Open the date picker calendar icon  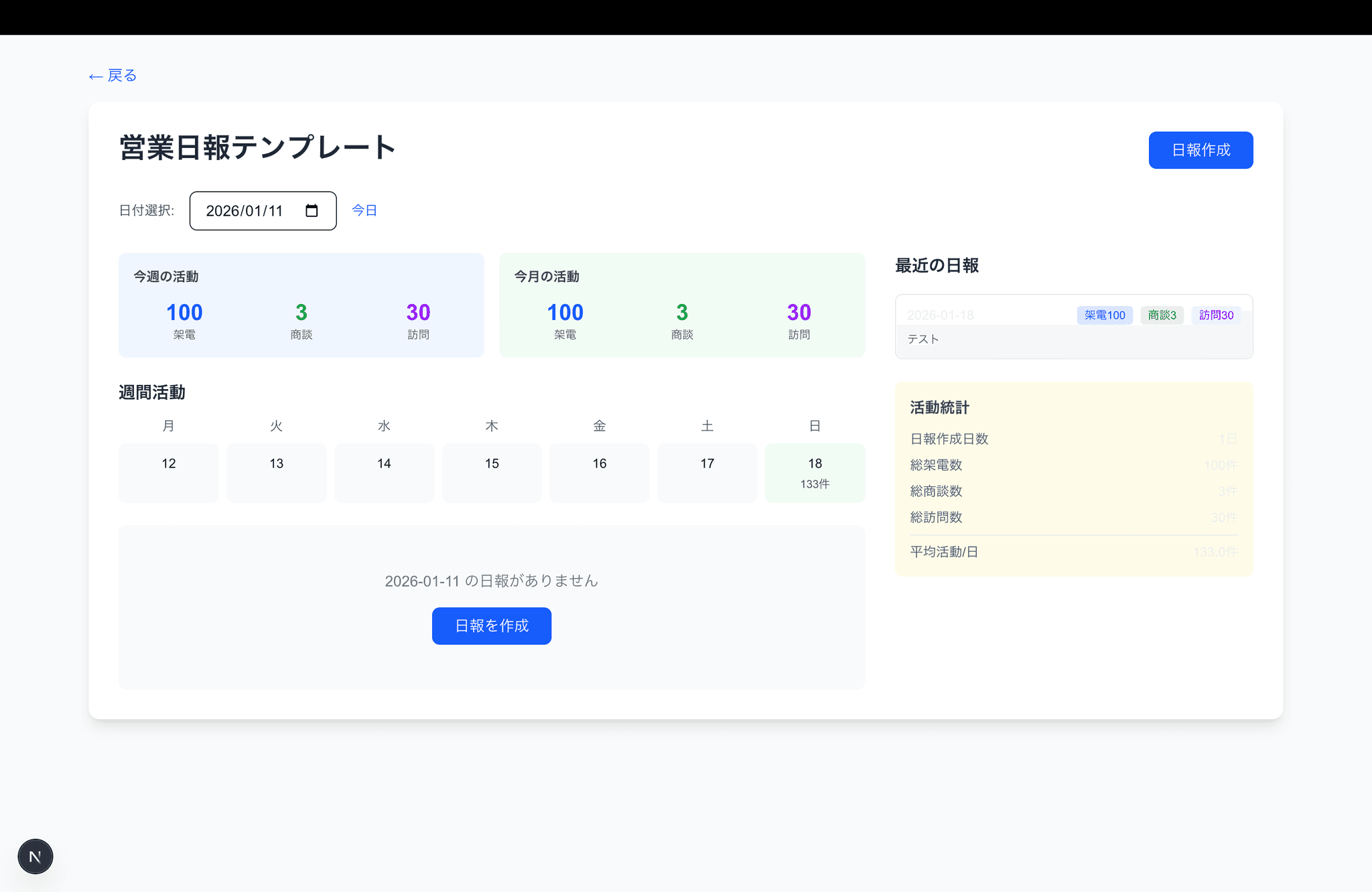click(x=311, y=210)
